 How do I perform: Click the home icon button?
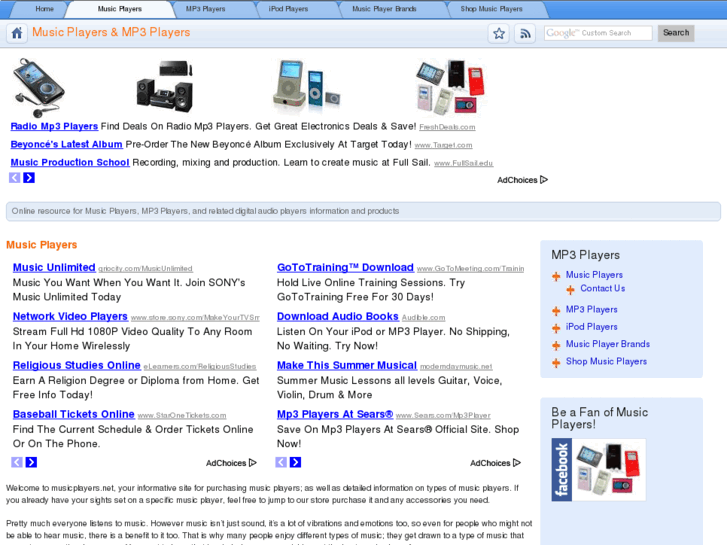coord(17,33)
